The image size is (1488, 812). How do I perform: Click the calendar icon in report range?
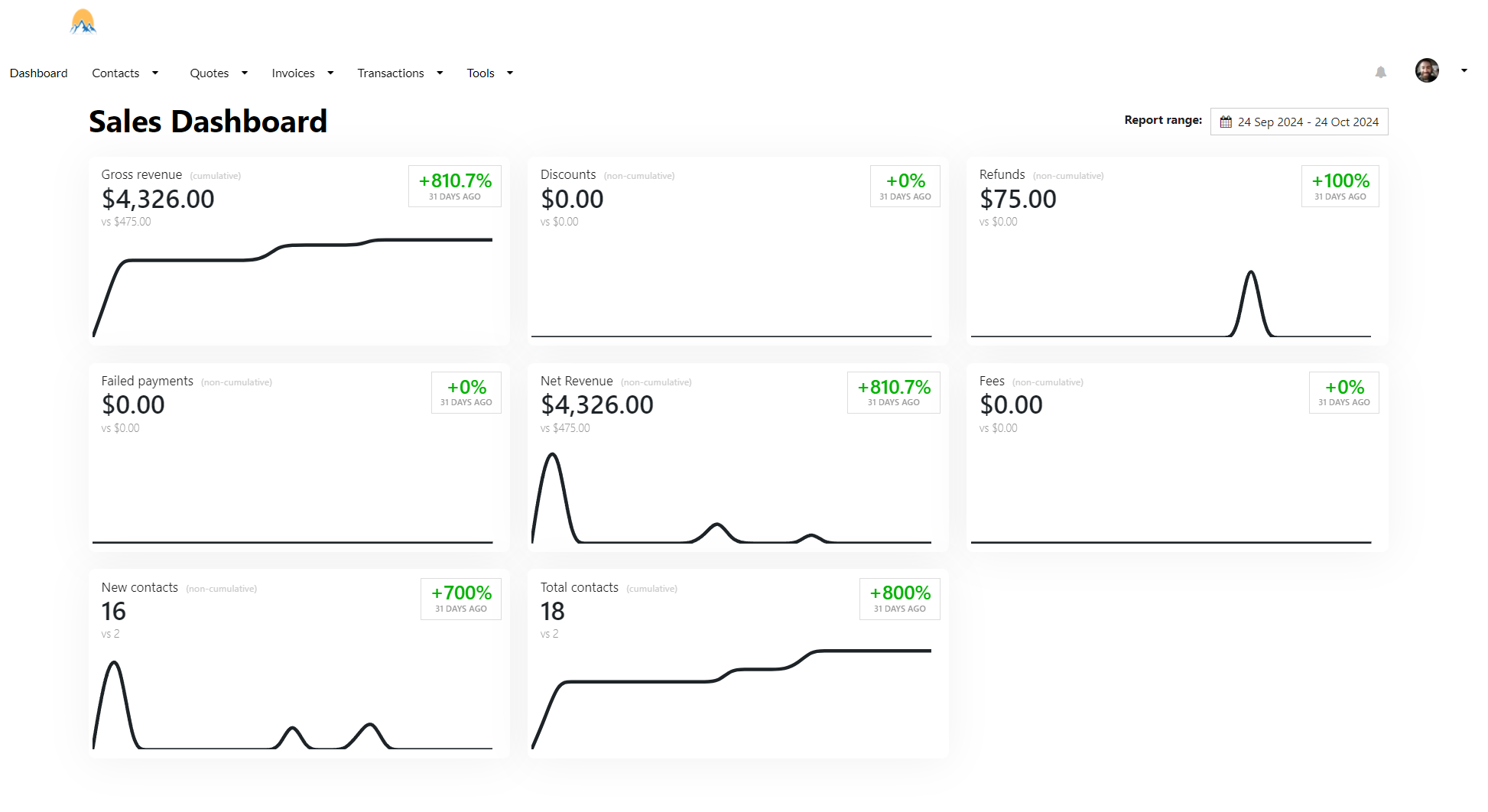tap(1226, 122)
